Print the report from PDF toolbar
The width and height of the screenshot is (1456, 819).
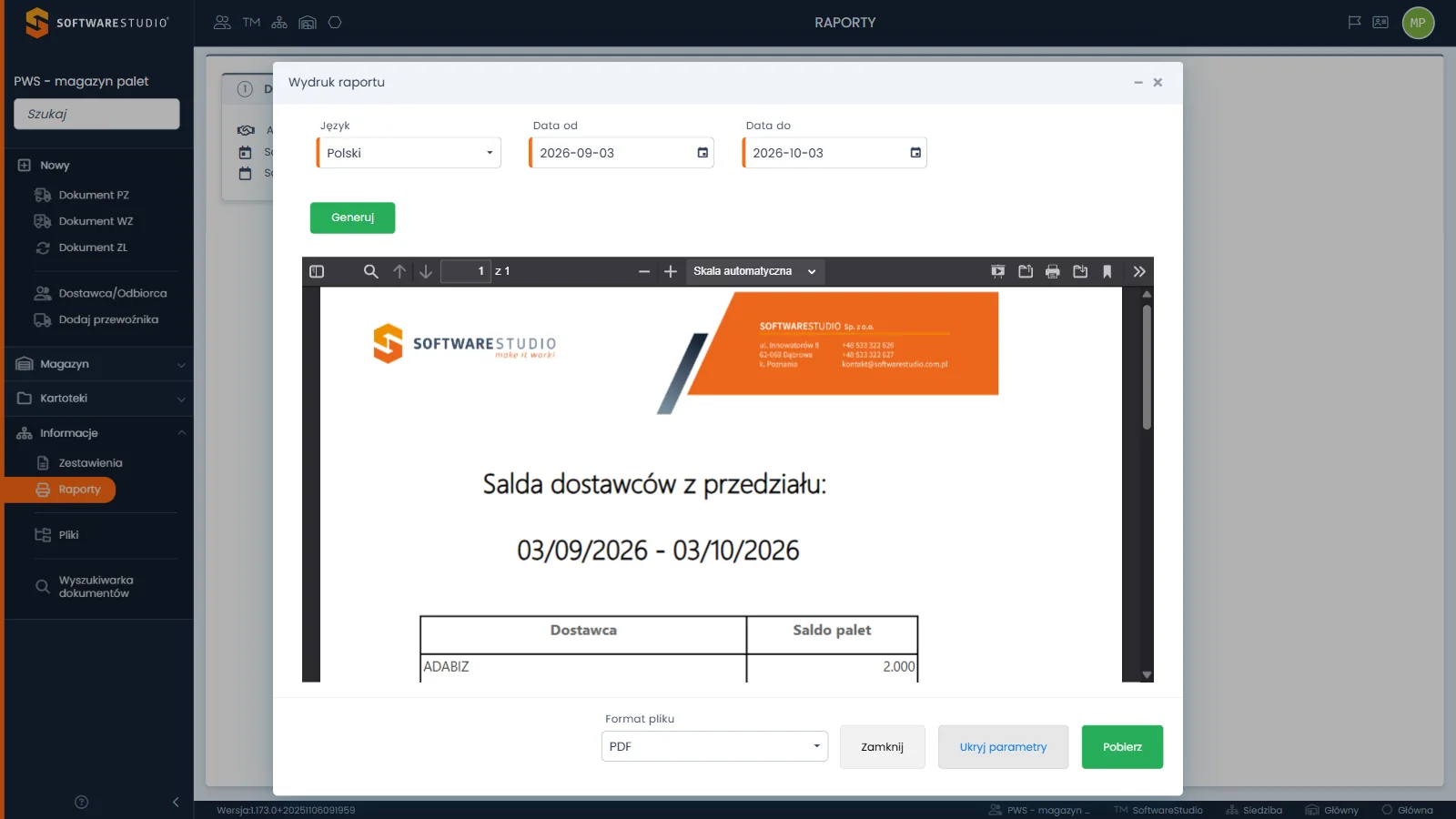click(x=1053, y=271)
